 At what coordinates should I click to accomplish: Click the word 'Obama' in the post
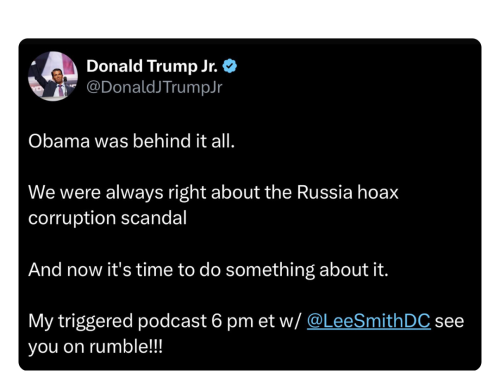(59, 141)
